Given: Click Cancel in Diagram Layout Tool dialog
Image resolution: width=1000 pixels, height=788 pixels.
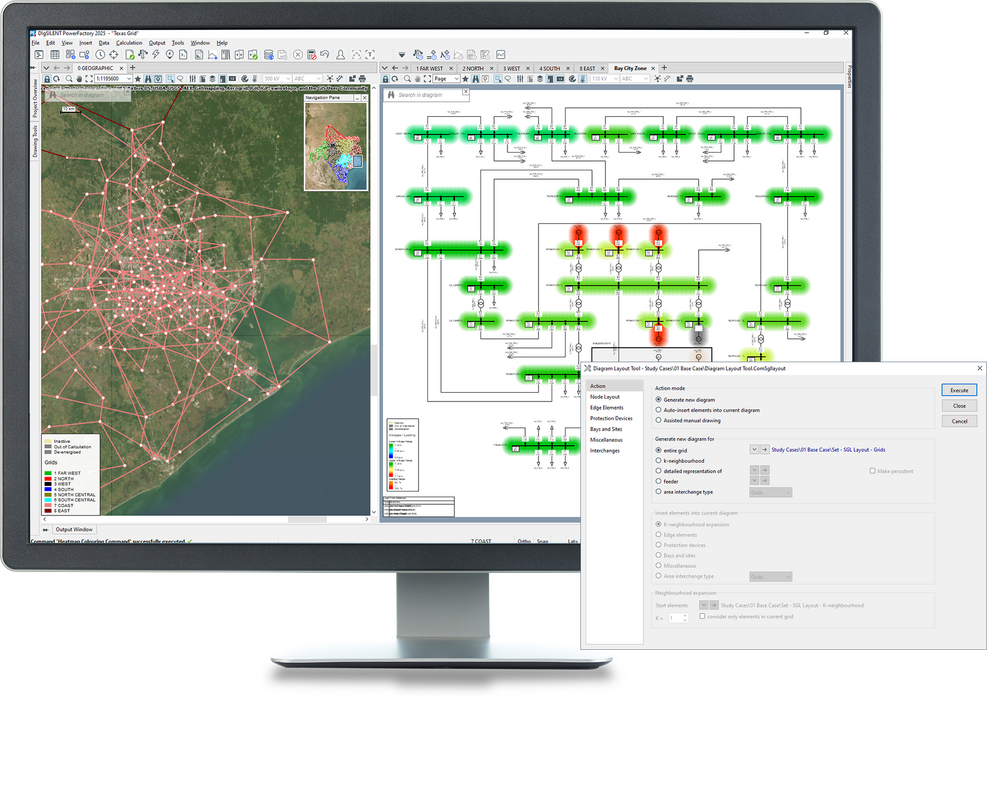Looking at the screenshot, I should pyautogui.click(x=959, y=421).
